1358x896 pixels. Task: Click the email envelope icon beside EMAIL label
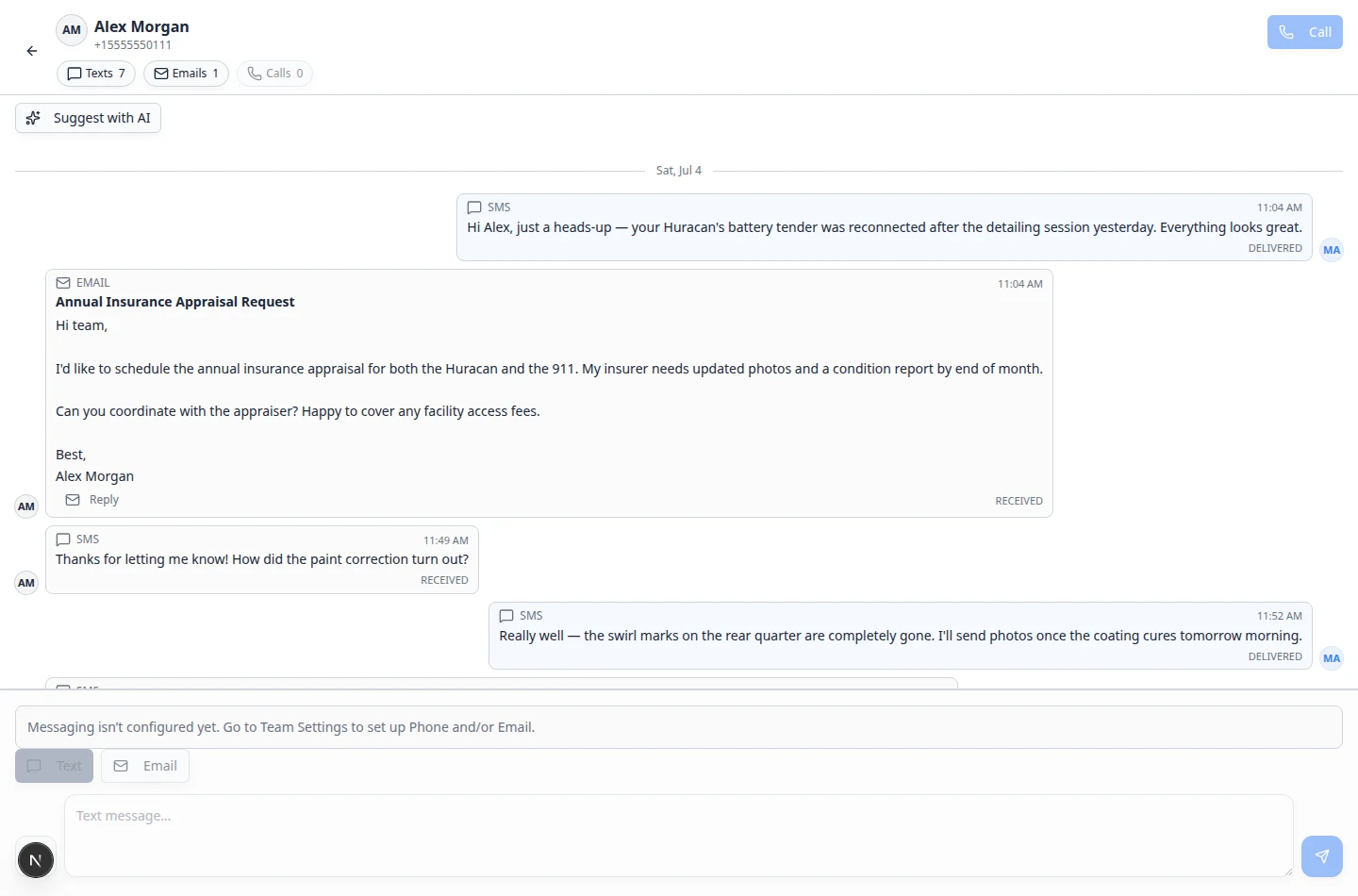[63, 283]
